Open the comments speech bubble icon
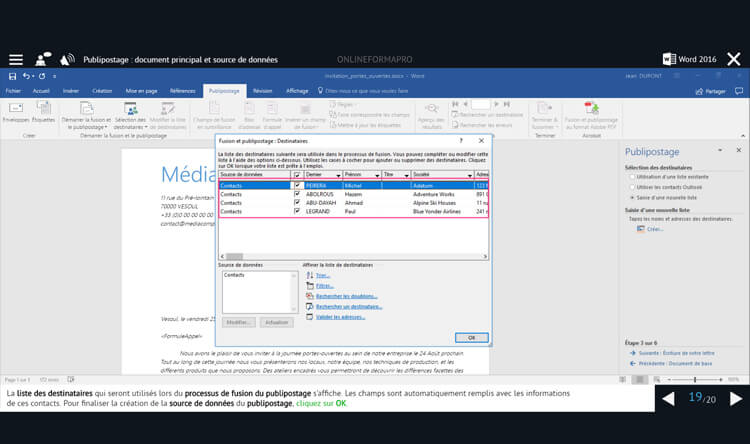750x444 pixels. click(739, 91)
